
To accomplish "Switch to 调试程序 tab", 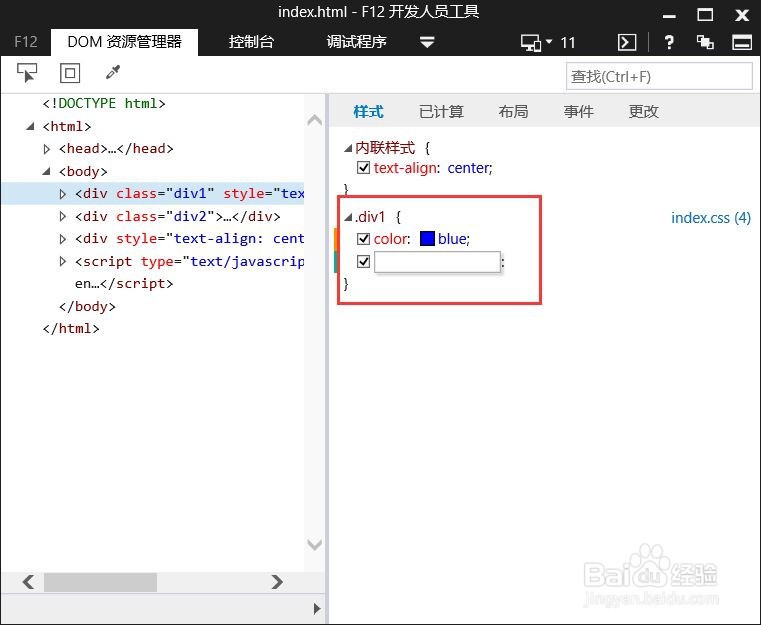I will click(x=356, y=42).
